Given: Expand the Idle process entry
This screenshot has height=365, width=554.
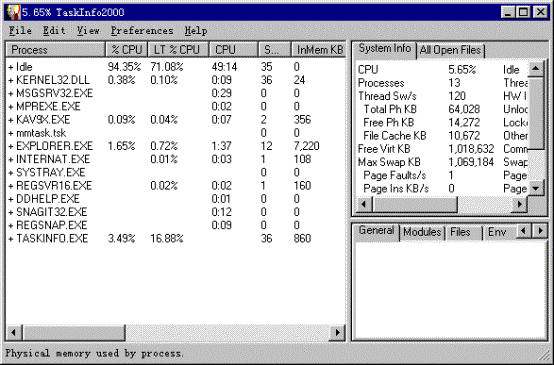Looking at the screenshot, I should click(11, 67).
